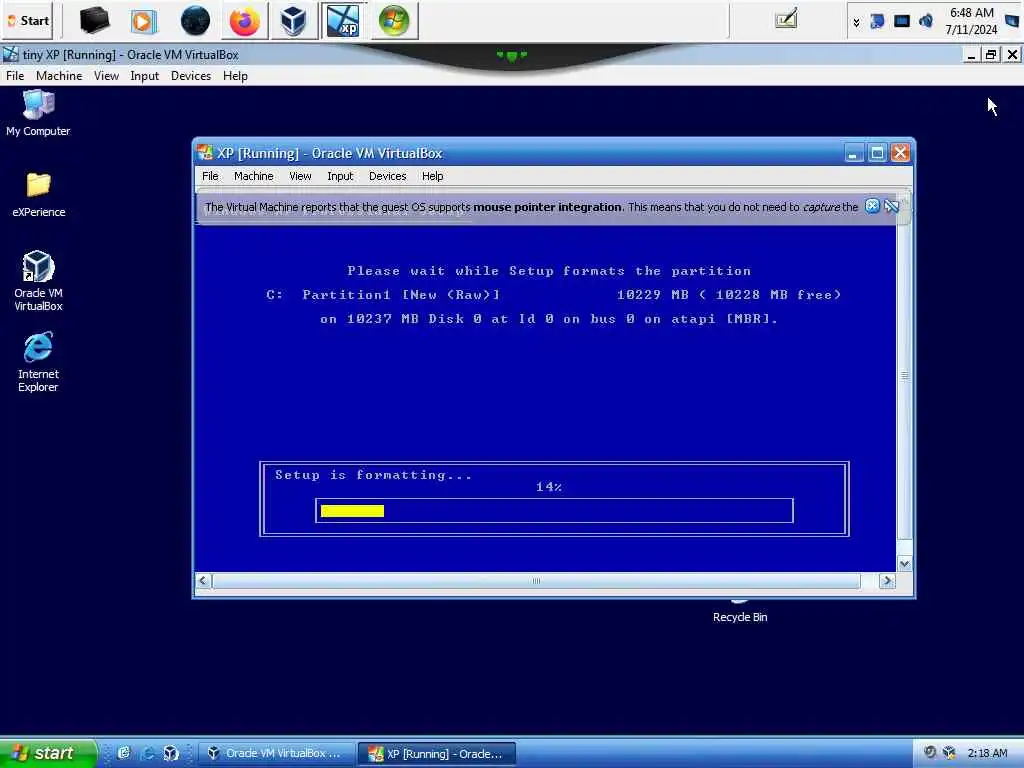
Task: Click the XP taskbar clock showing 2:18 AM
Action: tap(987, 753)
